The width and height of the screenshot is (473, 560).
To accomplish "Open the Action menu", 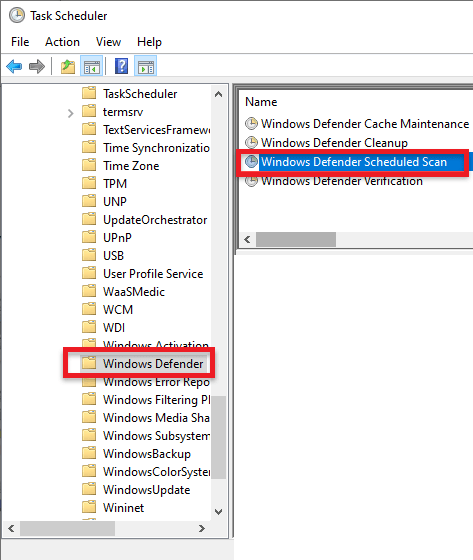I will tap(62, 42).
